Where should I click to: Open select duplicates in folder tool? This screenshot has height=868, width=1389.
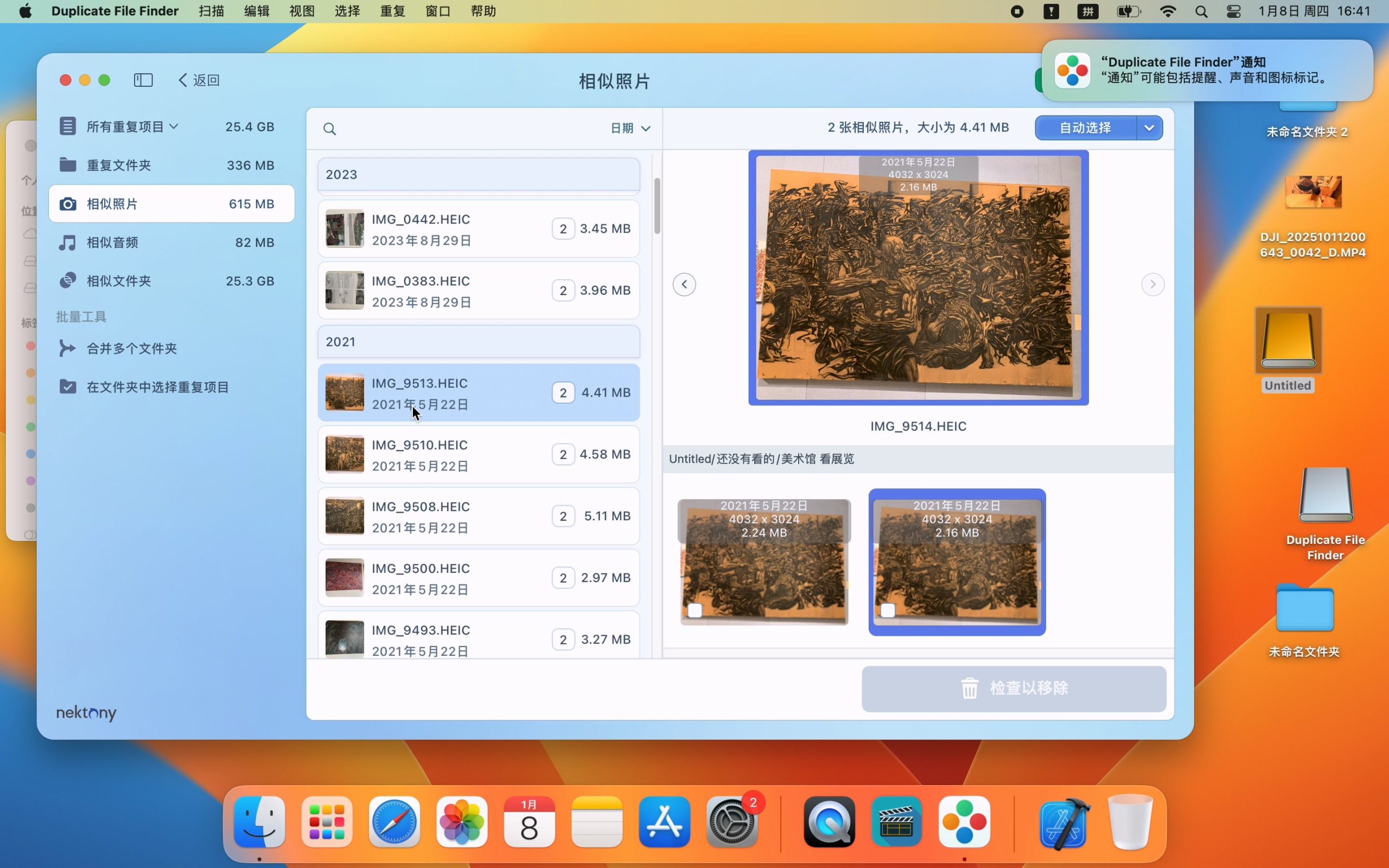click(157, 387)
